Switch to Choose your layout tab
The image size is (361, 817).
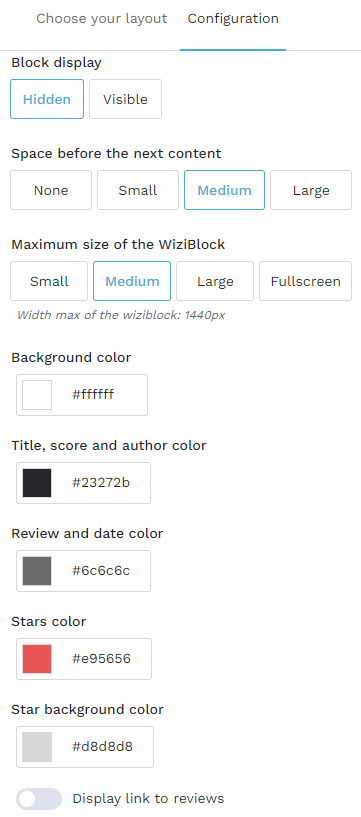click(x=102, y=19)
